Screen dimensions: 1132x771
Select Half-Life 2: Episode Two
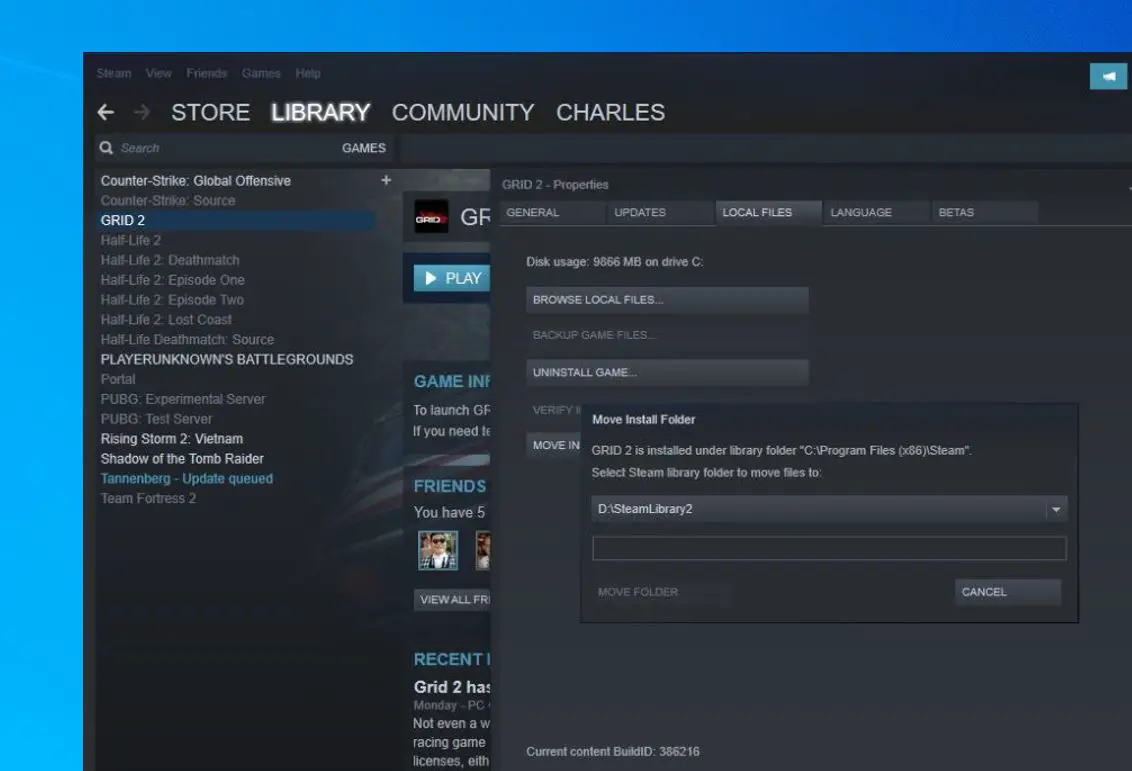(172, 300)
